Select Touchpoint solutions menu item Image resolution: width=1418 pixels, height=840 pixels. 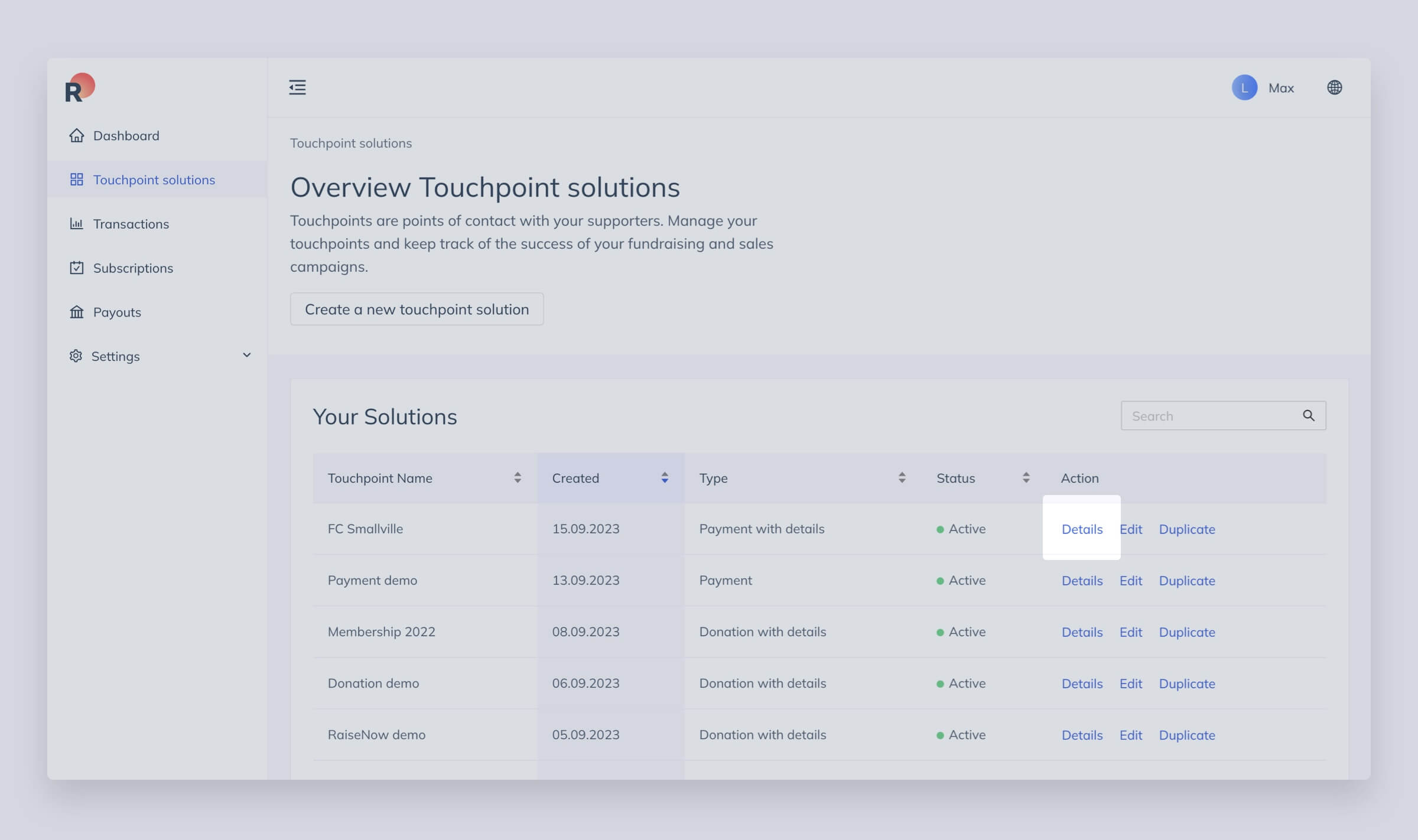pyautogui.click(x=157, y=180)
